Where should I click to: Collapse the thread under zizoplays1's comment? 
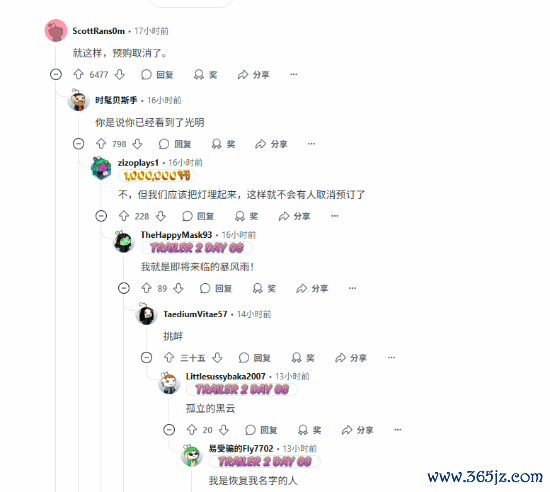tap(101, 216)
